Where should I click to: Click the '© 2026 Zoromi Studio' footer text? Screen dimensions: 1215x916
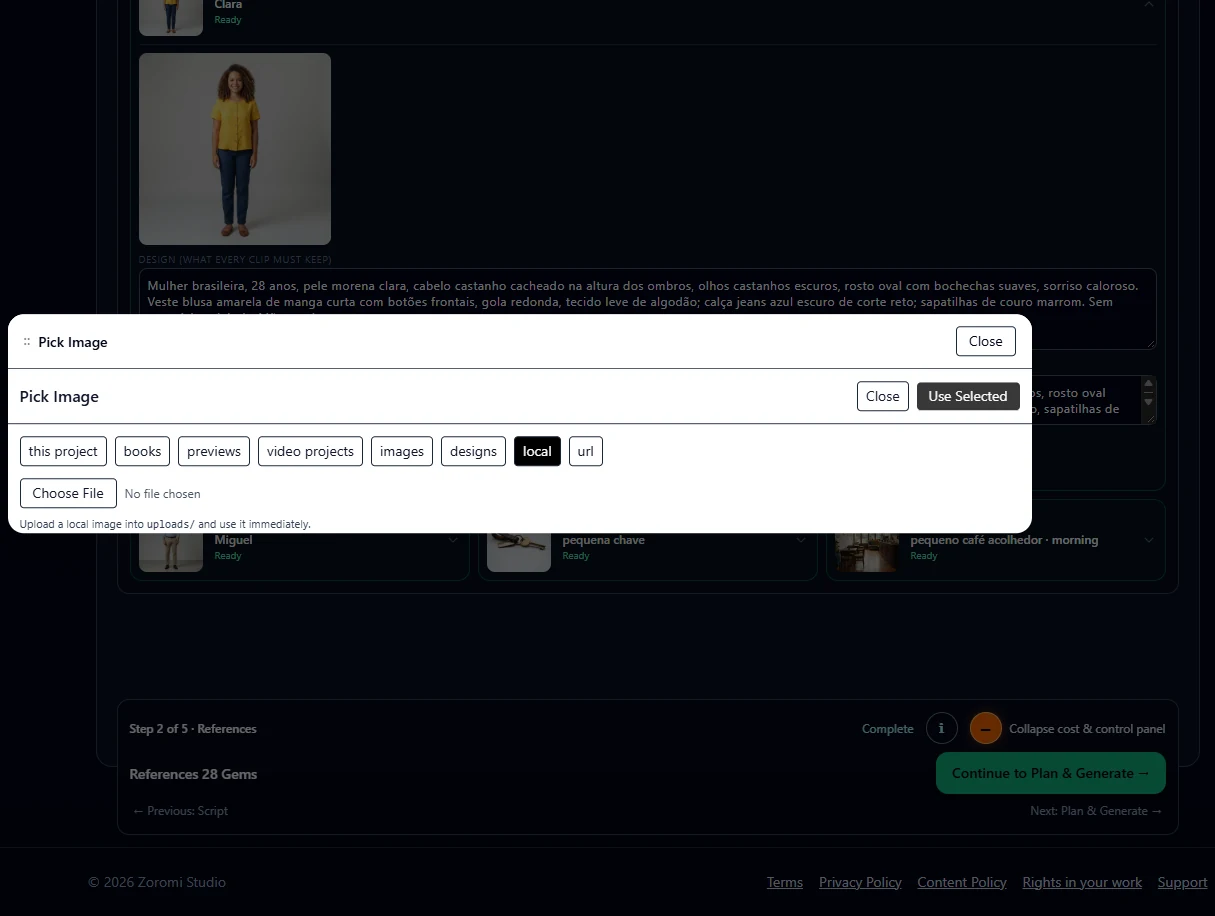pos(157,882)
